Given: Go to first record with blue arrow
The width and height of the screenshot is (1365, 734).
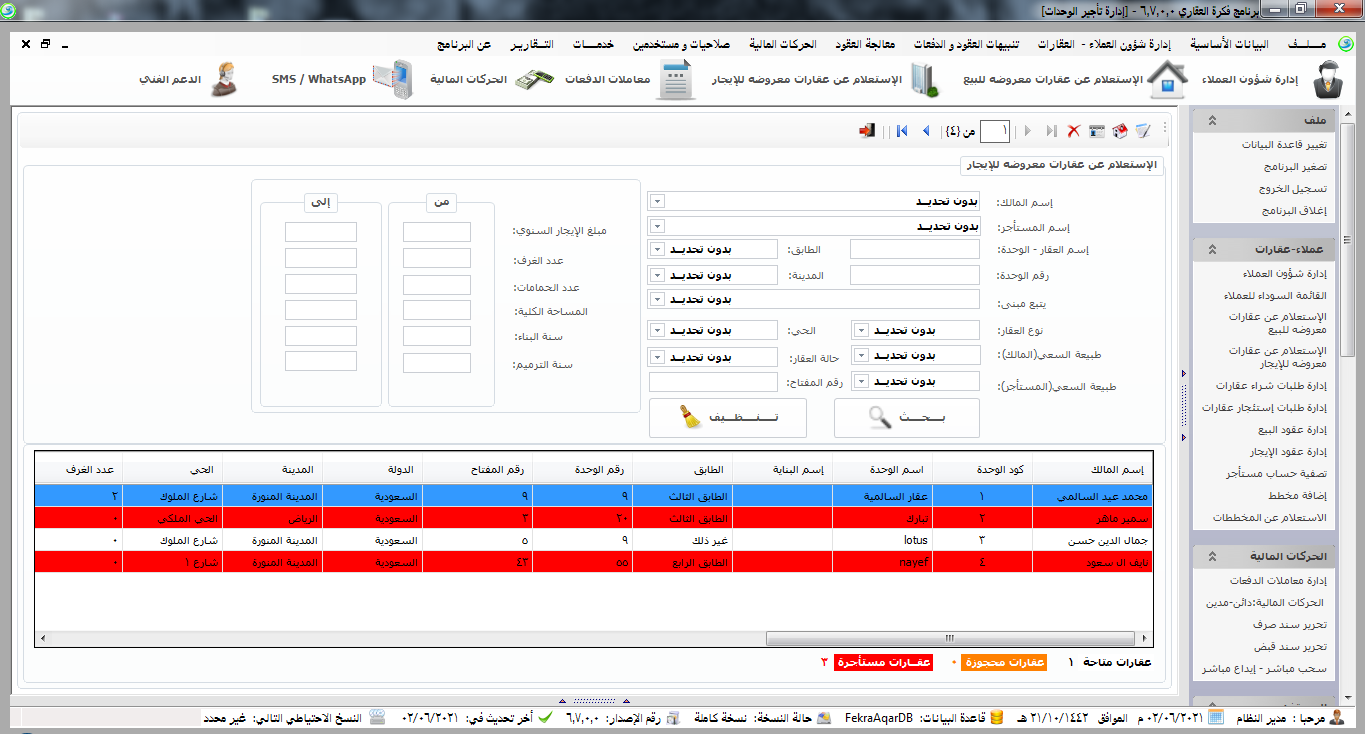Looking at the screenshot, I should 902,131.
